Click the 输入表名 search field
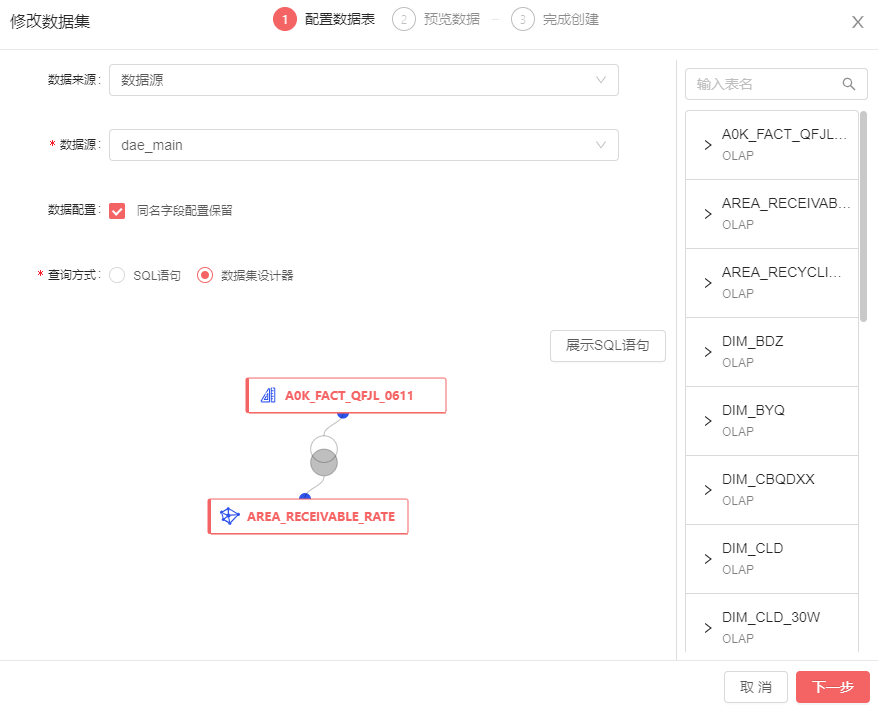Screen dimensions: 878x710 click(x=765, y=84)
